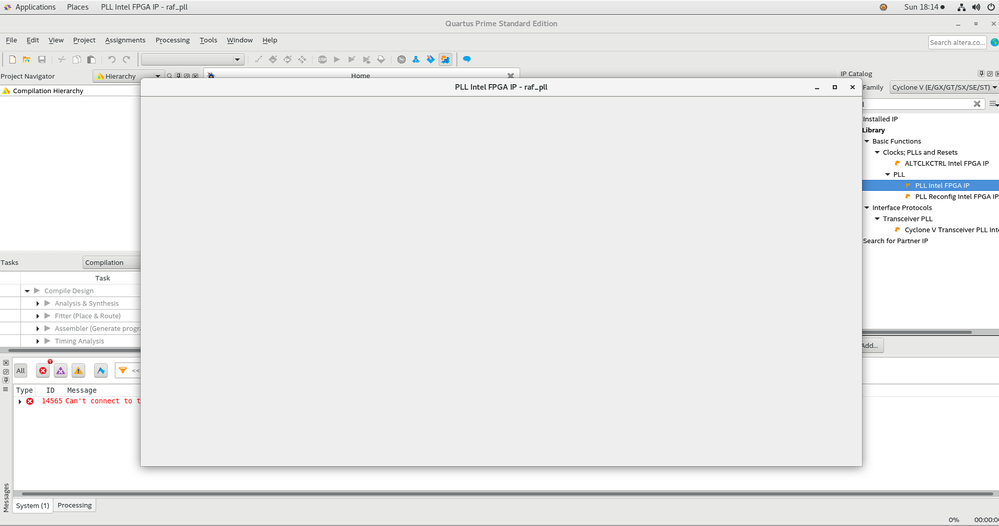Click the Add button in IP Catalog

click(870, 346)
